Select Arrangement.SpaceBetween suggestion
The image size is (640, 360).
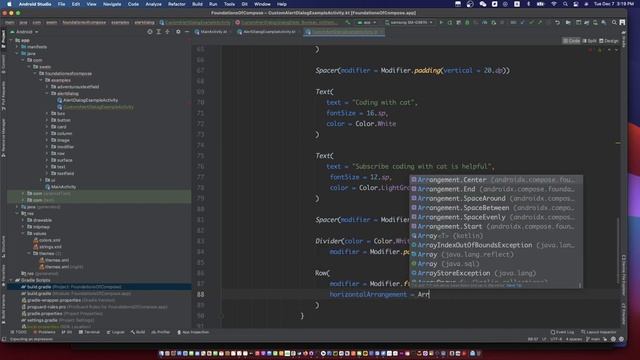(496, 208)
